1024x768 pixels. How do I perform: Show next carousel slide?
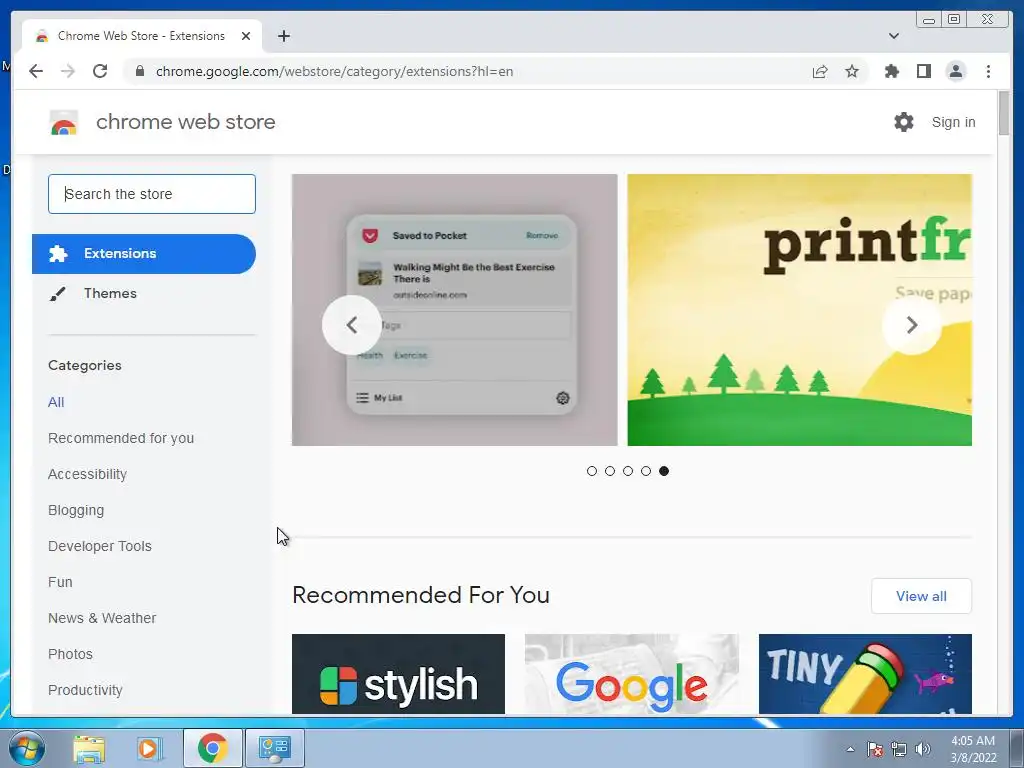(912, 325)
